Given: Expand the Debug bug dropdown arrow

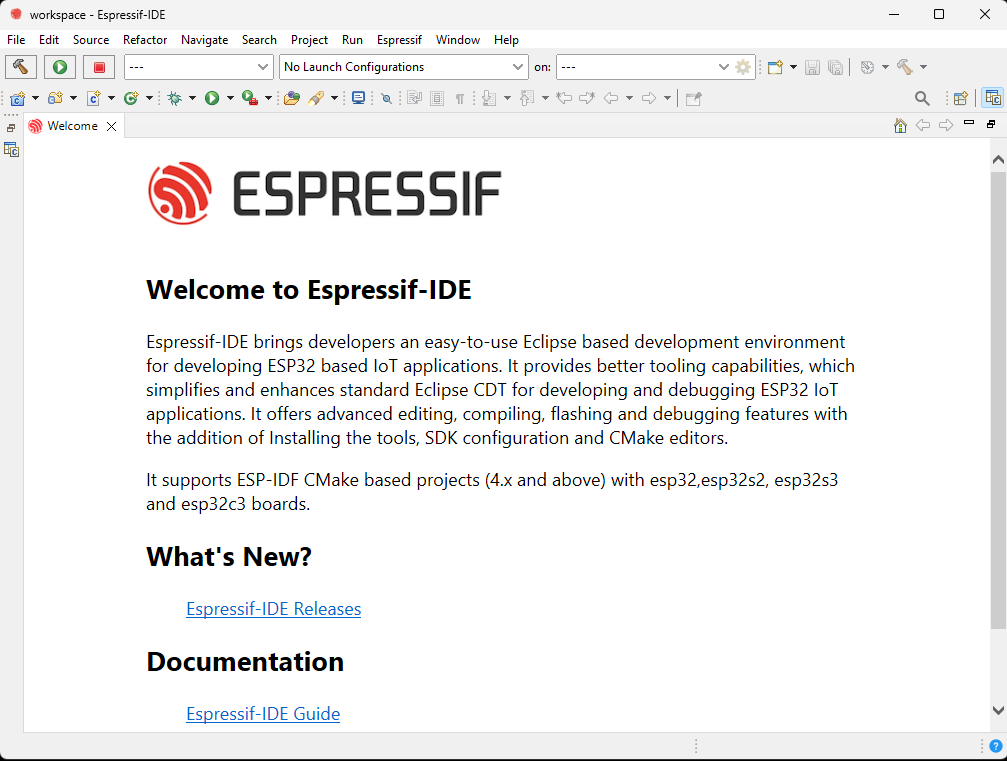Looking at the screenshot, I should point(192,98).
